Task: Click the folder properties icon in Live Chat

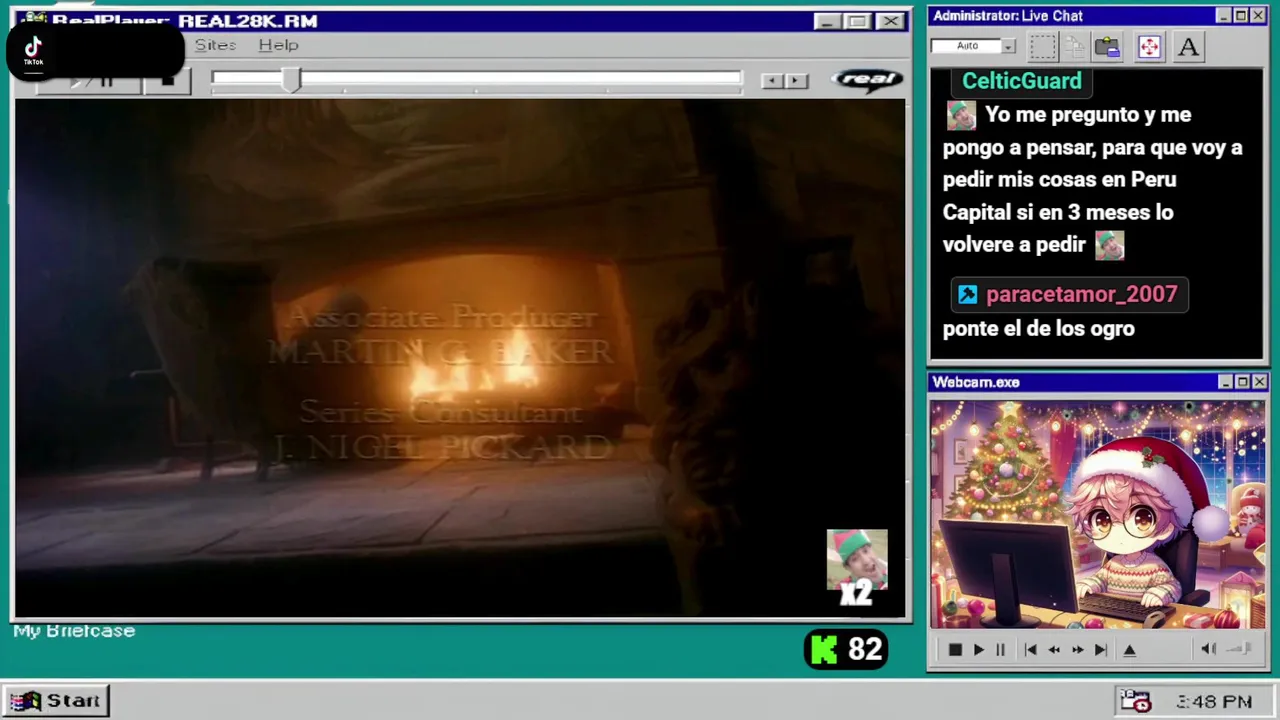Action: coord(1107,47)
